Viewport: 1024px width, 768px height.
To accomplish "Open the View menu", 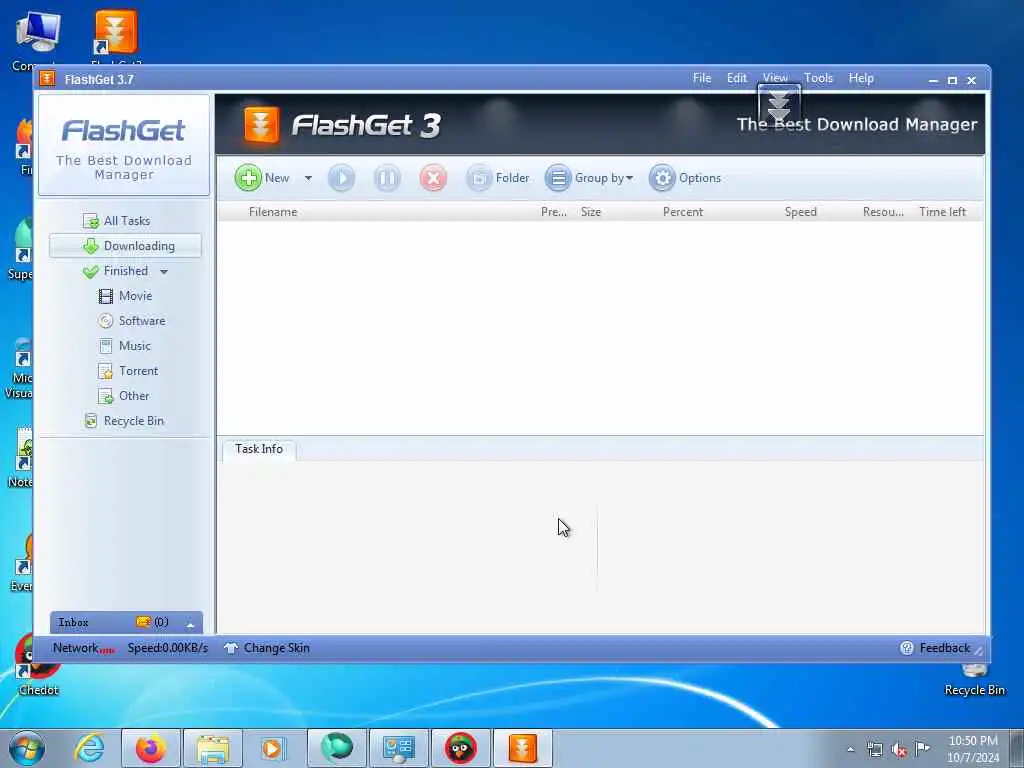I will [x=775, y=78].
